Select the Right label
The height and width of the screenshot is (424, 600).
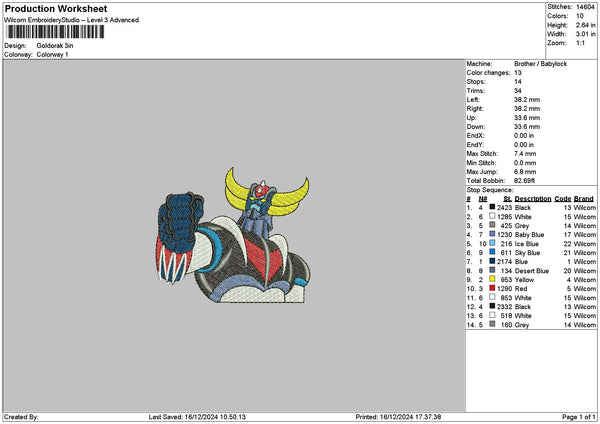475,109
